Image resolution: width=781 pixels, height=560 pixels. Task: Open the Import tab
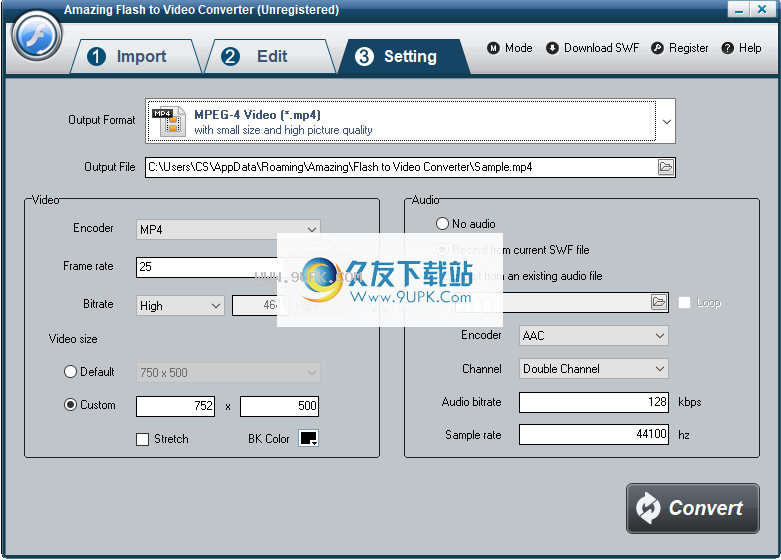[x=135, y=56]
